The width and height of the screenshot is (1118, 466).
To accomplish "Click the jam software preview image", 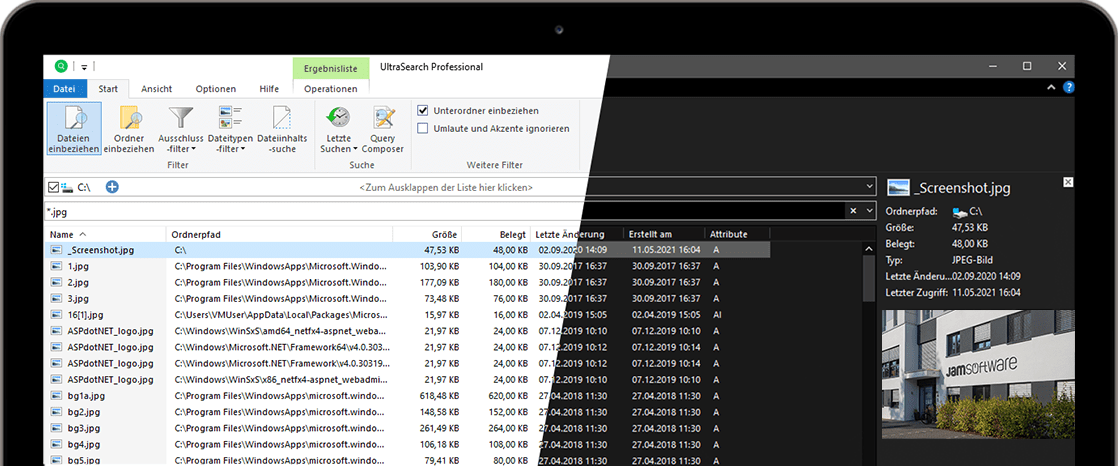I will click(x=978, y=374).
